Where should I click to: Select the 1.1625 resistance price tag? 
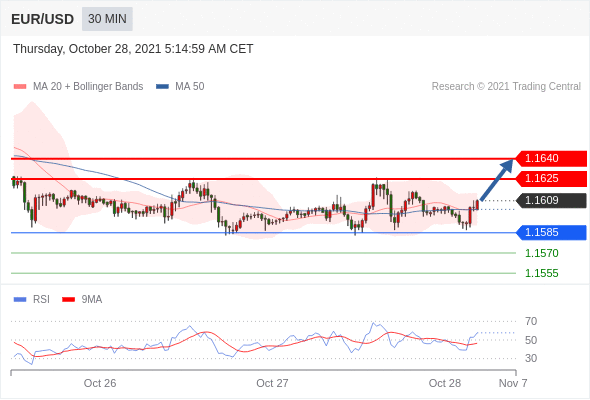551,178
